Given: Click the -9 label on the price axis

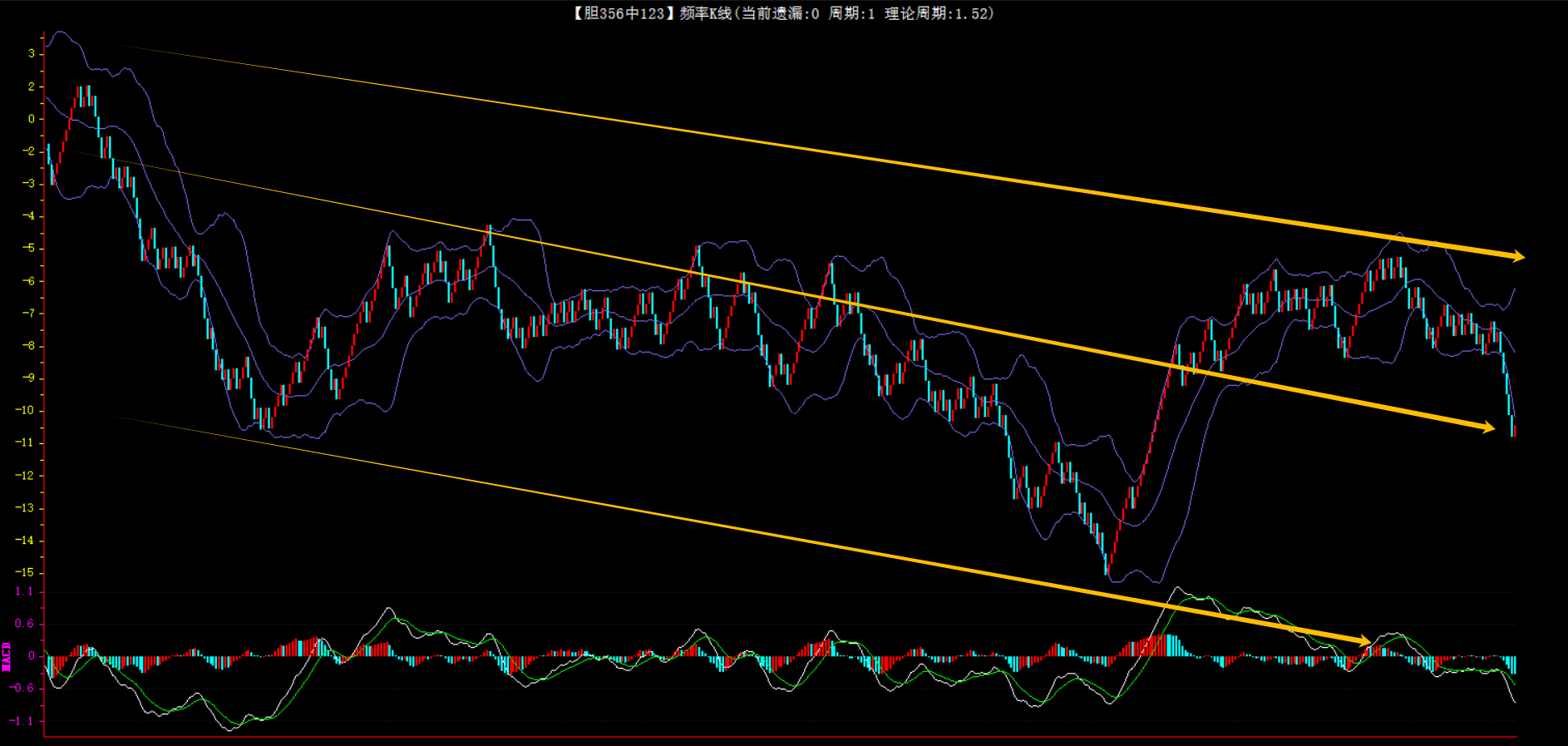Looking at the screenshot, I should pyautogui.click(x=28, y=378).
